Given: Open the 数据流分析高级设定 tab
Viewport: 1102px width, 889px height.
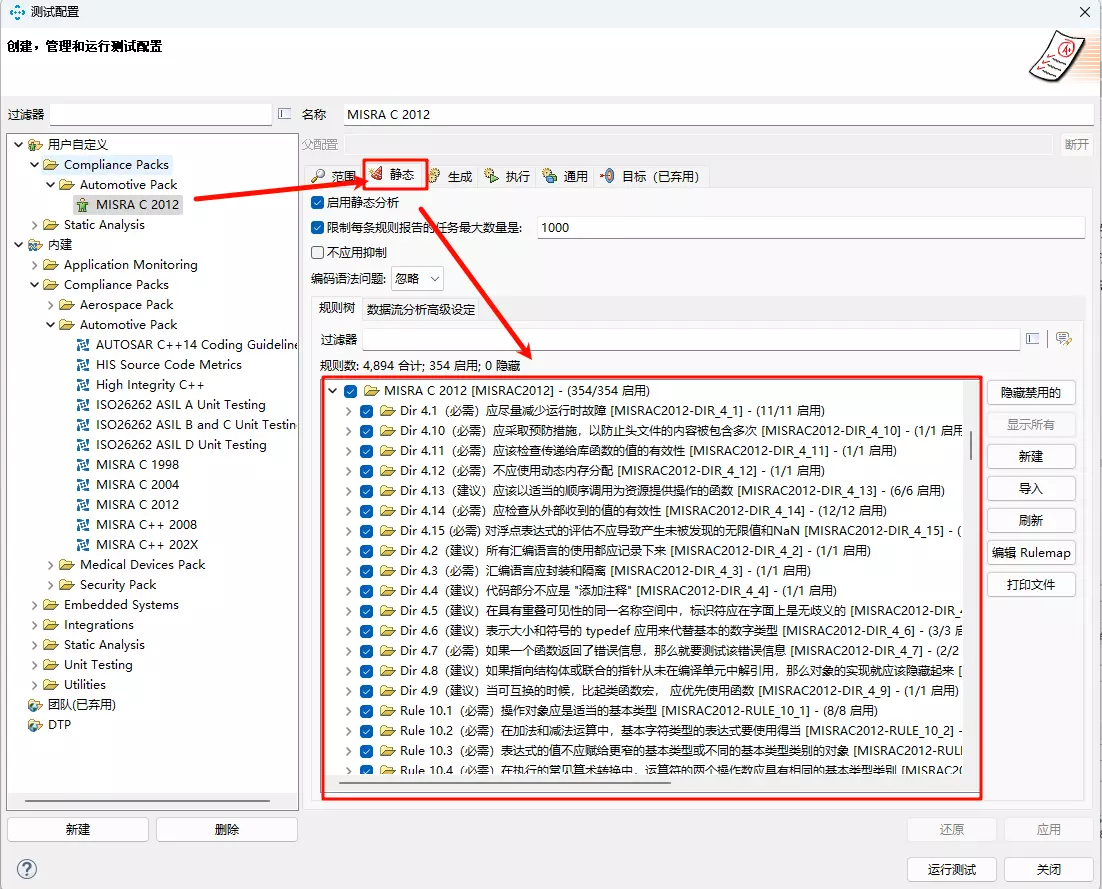Looking at the screenshot, I should [x=421, y=309].
